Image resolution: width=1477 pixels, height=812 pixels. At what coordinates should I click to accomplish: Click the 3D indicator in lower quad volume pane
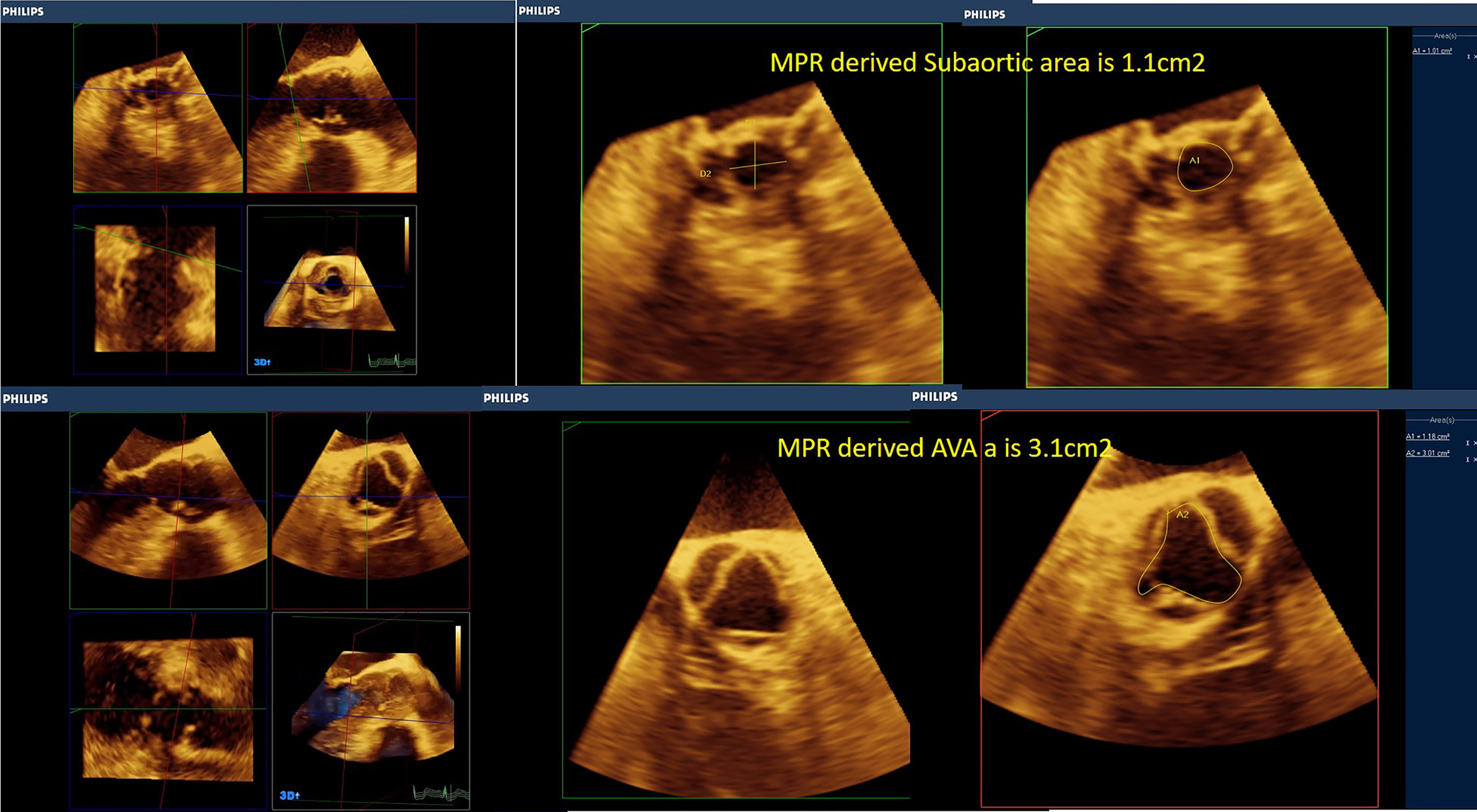coord(289,795)
